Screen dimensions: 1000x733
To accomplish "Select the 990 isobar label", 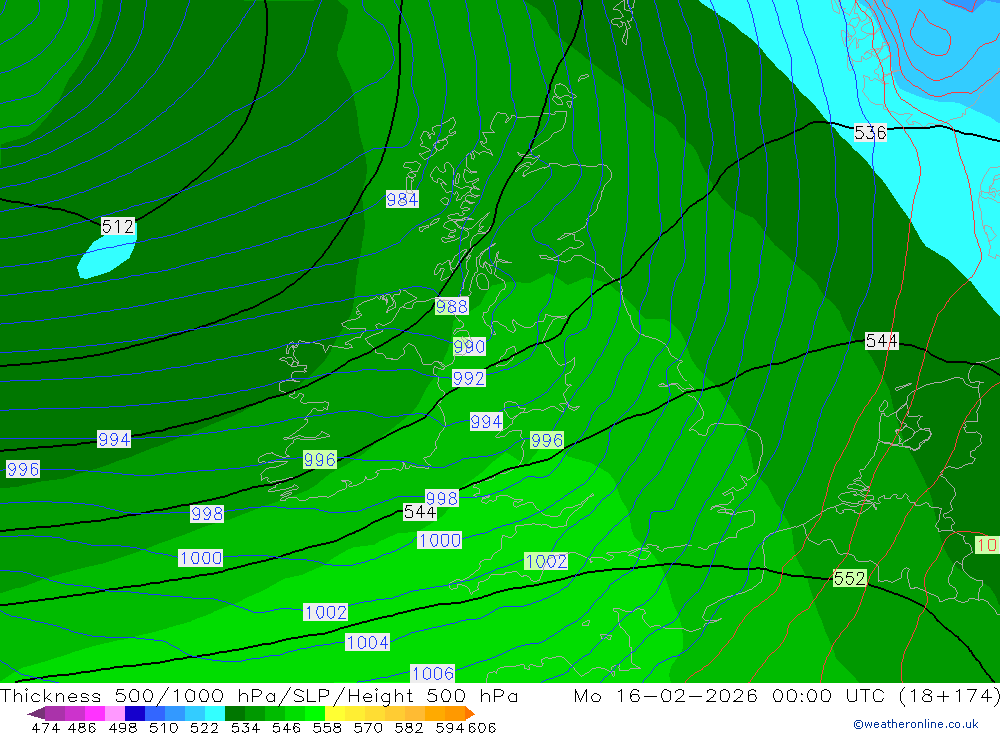I will (469, 346).
